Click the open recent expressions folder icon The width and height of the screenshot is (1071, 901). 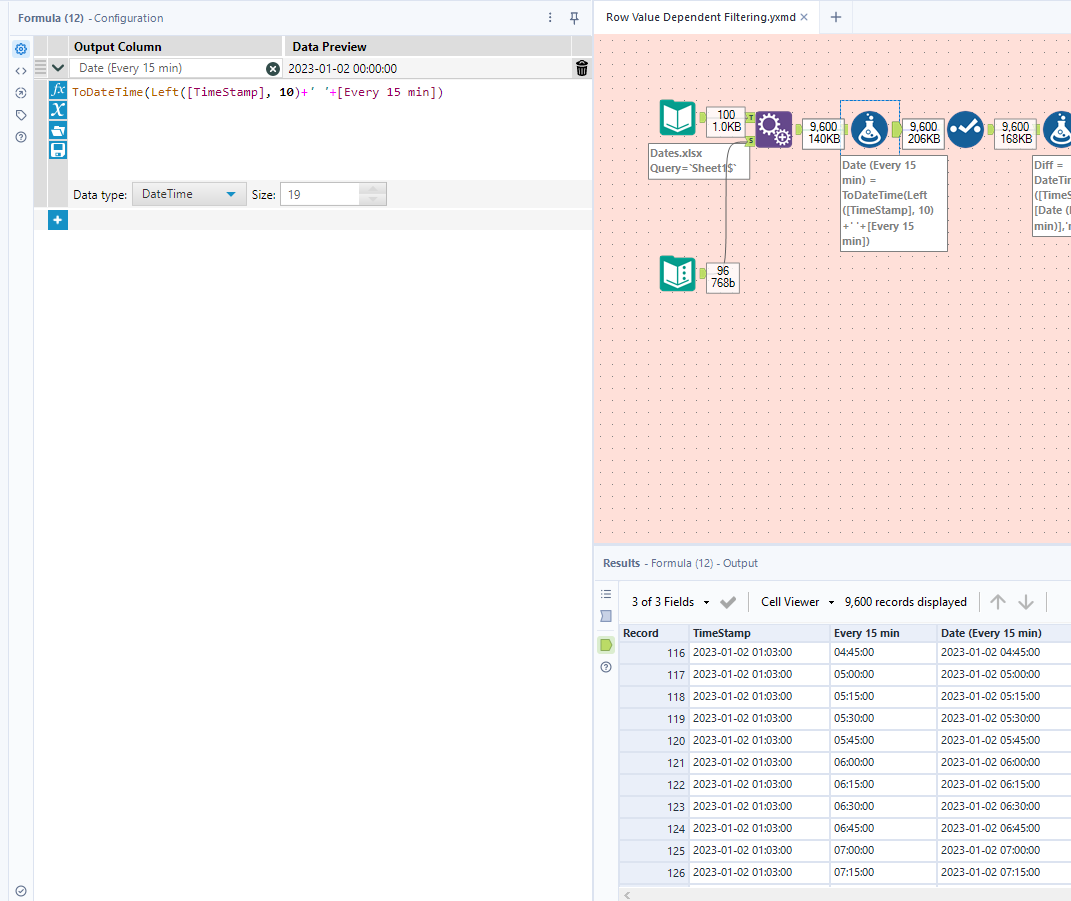58,130
